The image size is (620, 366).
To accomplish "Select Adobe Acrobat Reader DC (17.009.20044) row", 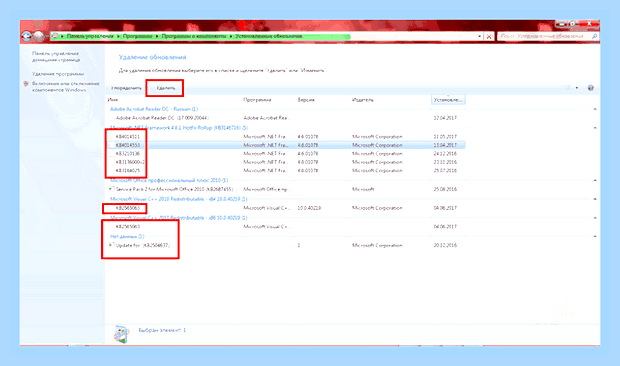I will [286, 118].
